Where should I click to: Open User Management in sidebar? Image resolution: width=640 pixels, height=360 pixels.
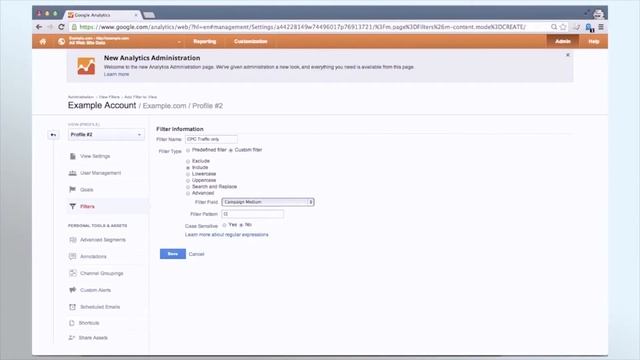click(x=100, y=173)
